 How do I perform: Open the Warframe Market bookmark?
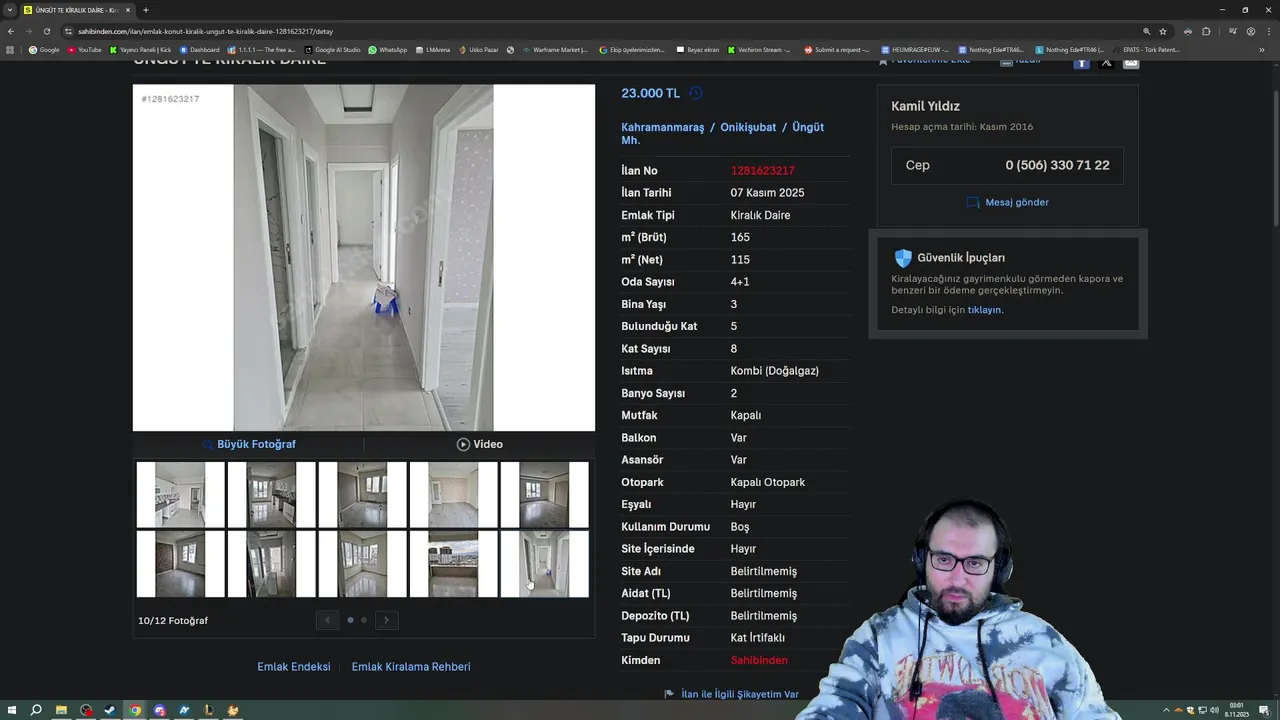(x=555, y=49)
